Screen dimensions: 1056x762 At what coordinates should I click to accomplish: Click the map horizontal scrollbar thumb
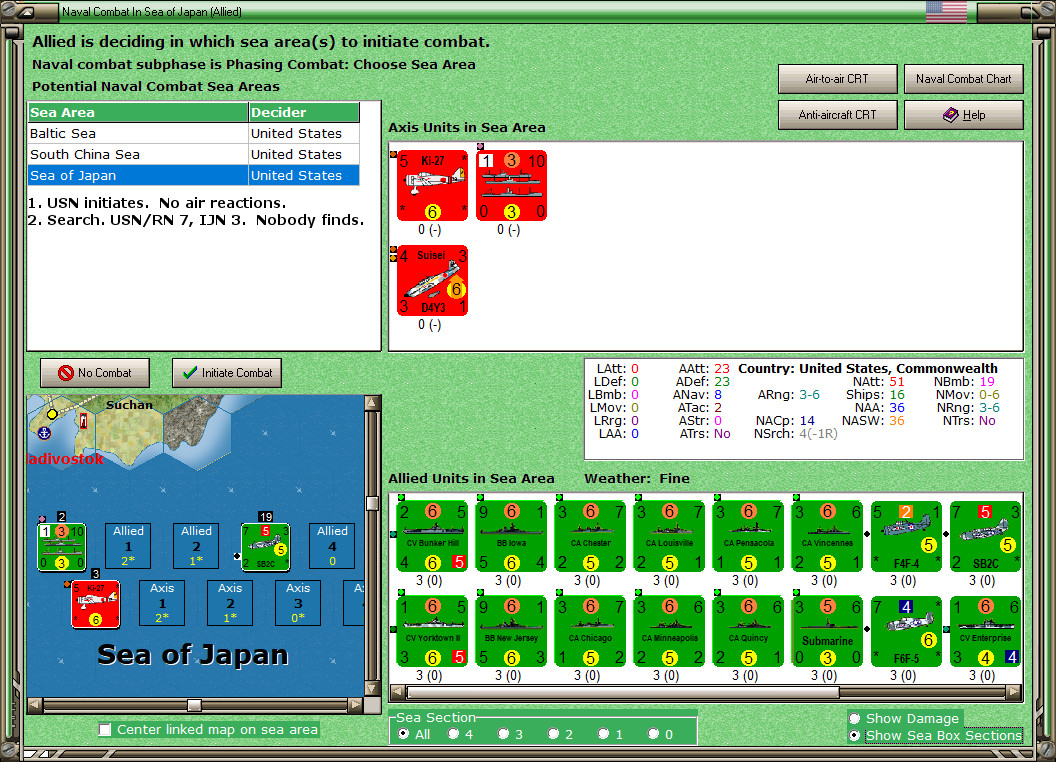[x=194, y=705]
